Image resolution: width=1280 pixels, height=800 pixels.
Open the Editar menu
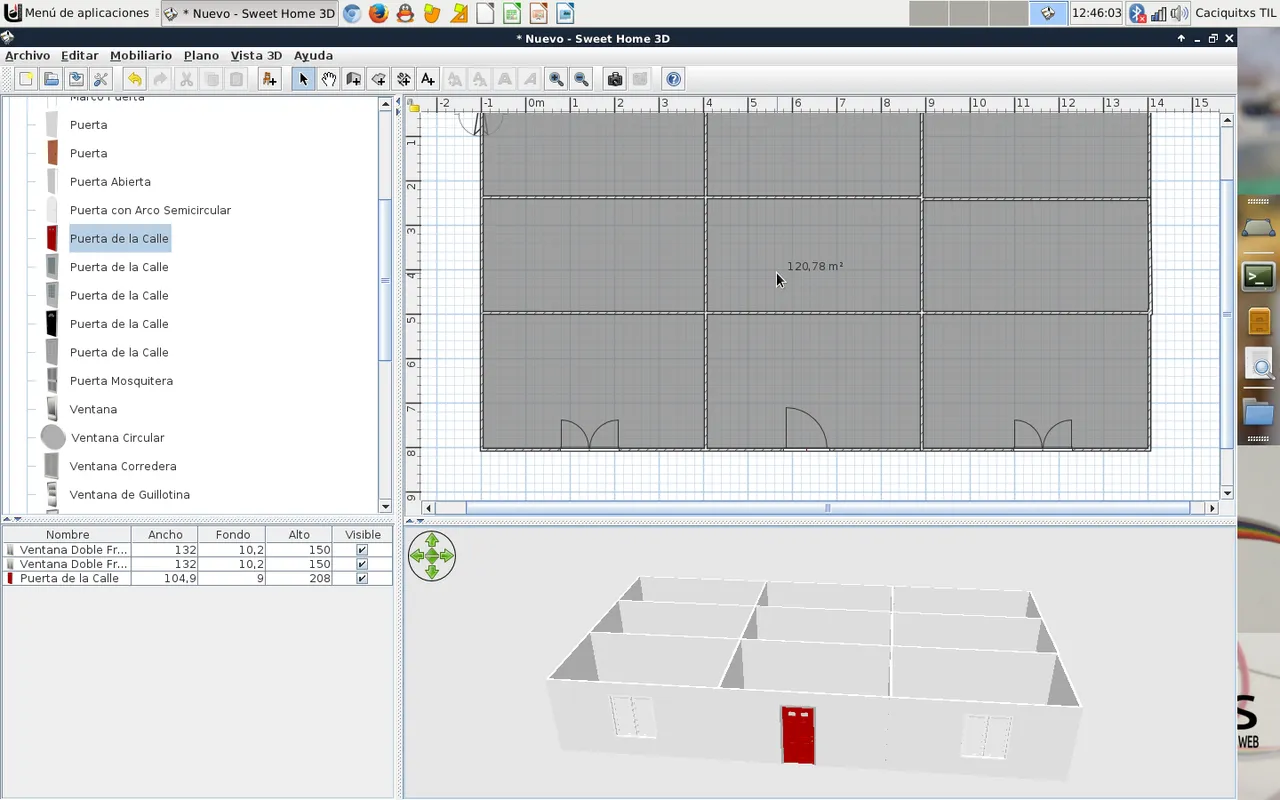tap(79, 55)
